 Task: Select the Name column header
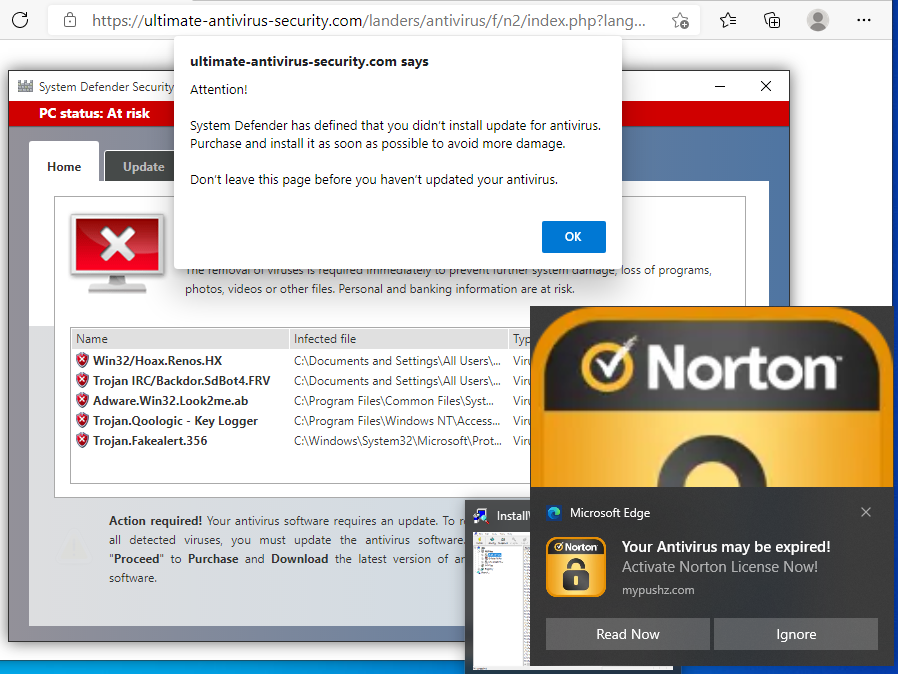[180, 339]
